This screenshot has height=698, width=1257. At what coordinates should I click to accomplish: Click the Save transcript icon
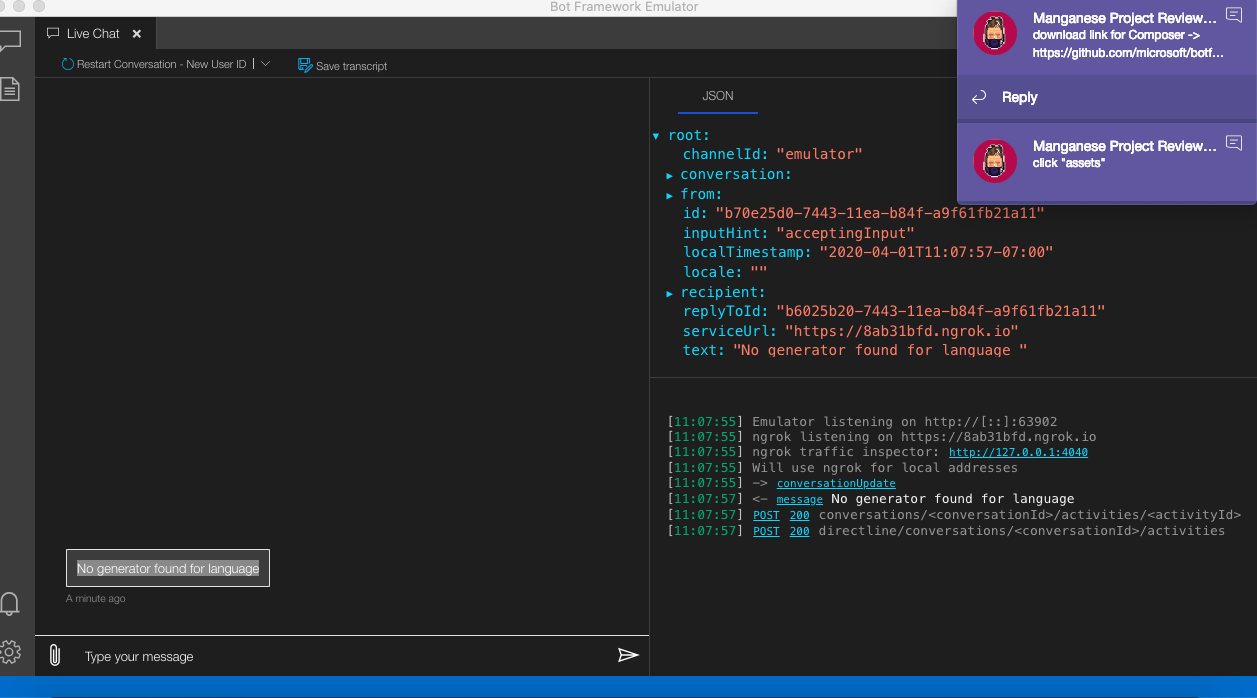tap(305, 65)
